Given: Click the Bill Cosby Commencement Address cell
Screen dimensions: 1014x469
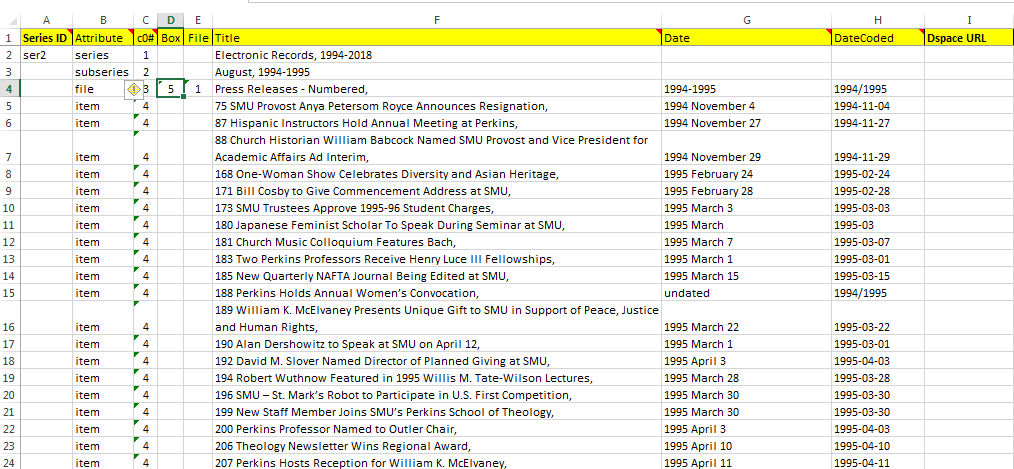Looking at the screenshot, I should (436, 191).
